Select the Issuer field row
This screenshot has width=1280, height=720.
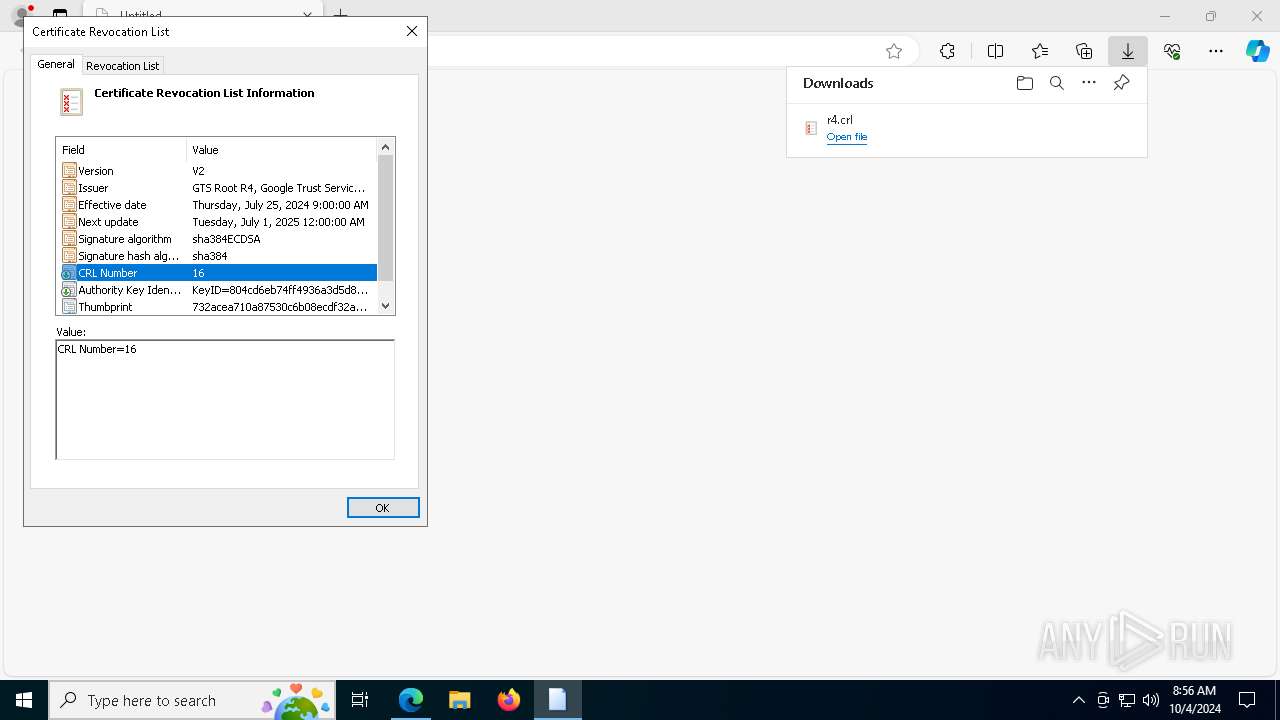(x=218, y=188)
